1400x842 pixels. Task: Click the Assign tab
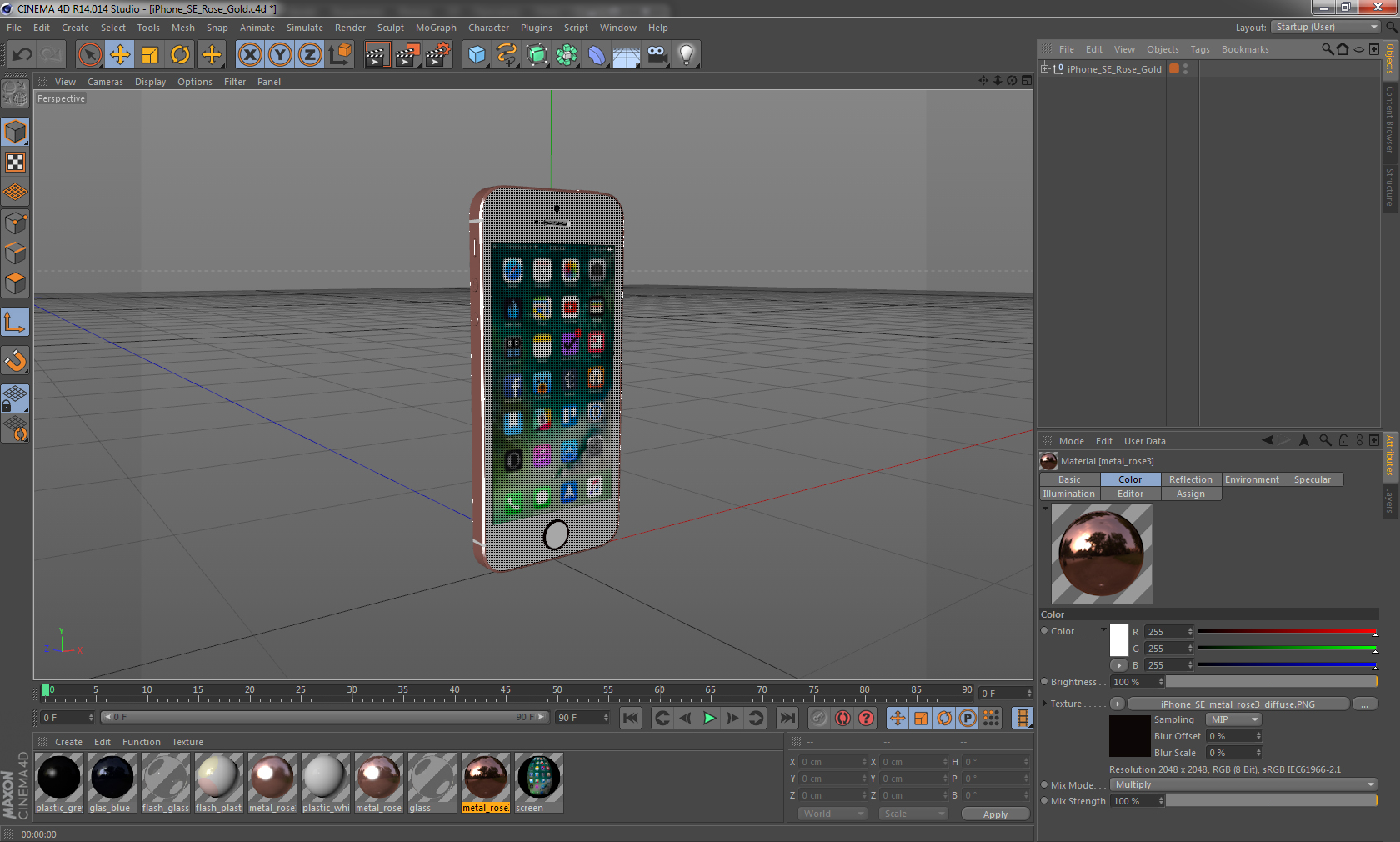click(1190, 494)
